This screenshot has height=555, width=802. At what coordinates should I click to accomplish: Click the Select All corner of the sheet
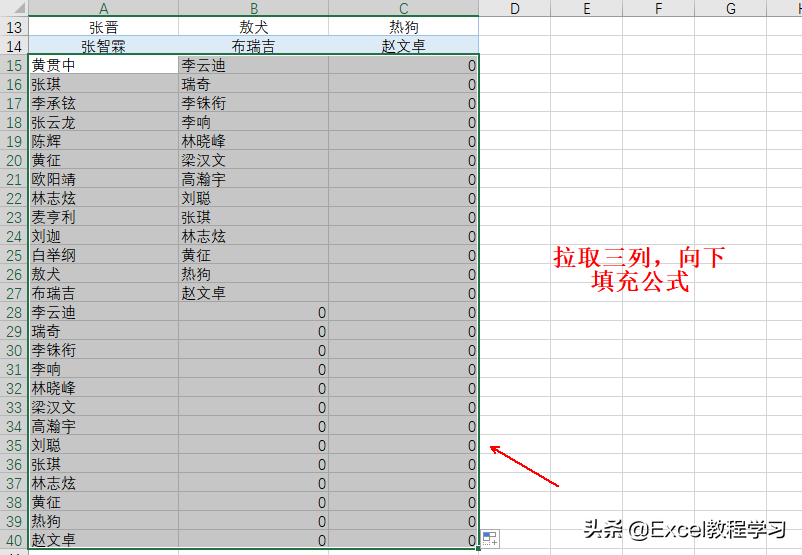pos(14,8)
